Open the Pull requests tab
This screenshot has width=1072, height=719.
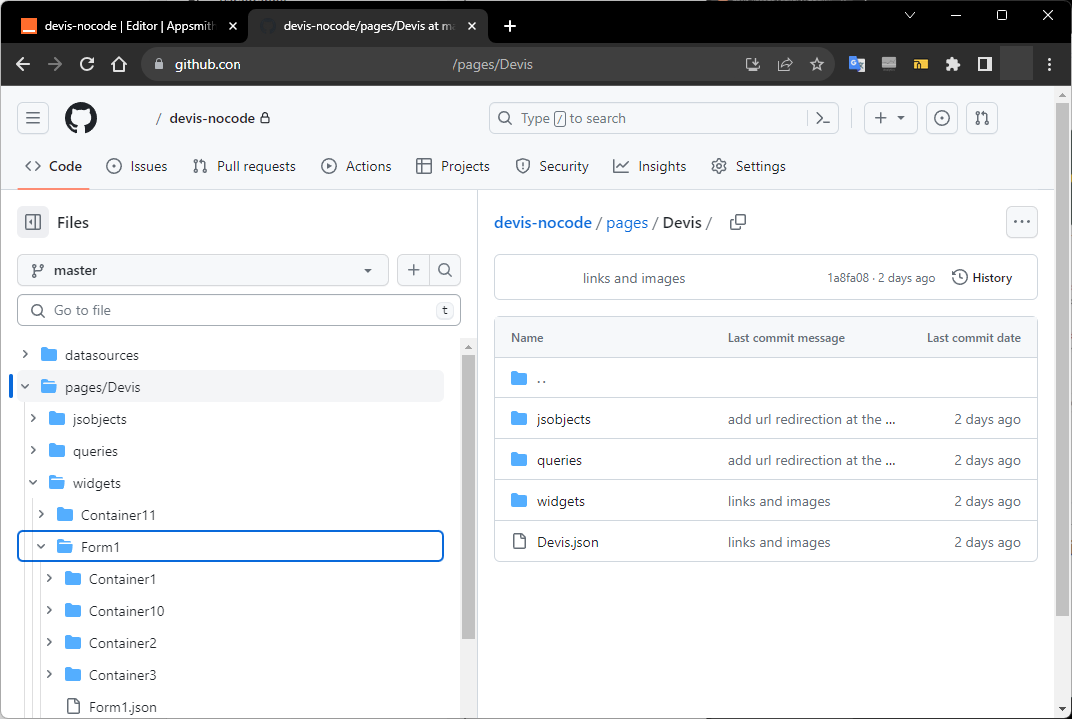(x=244, y=166)
